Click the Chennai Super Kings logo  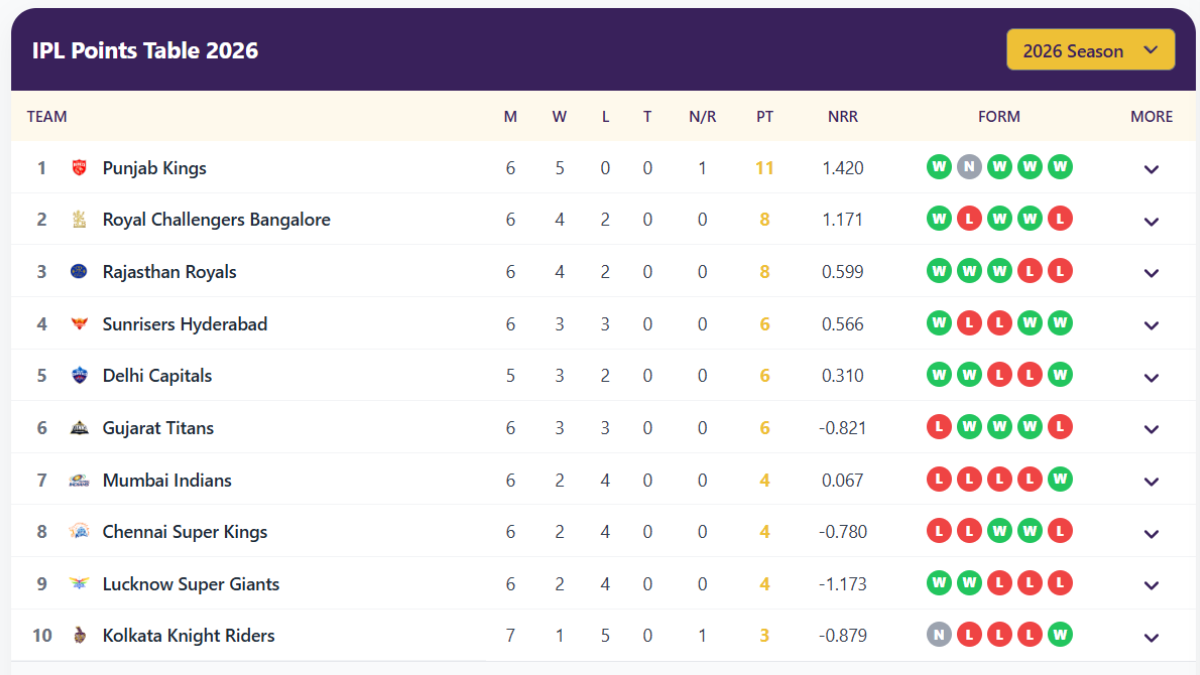pos(81,531)
